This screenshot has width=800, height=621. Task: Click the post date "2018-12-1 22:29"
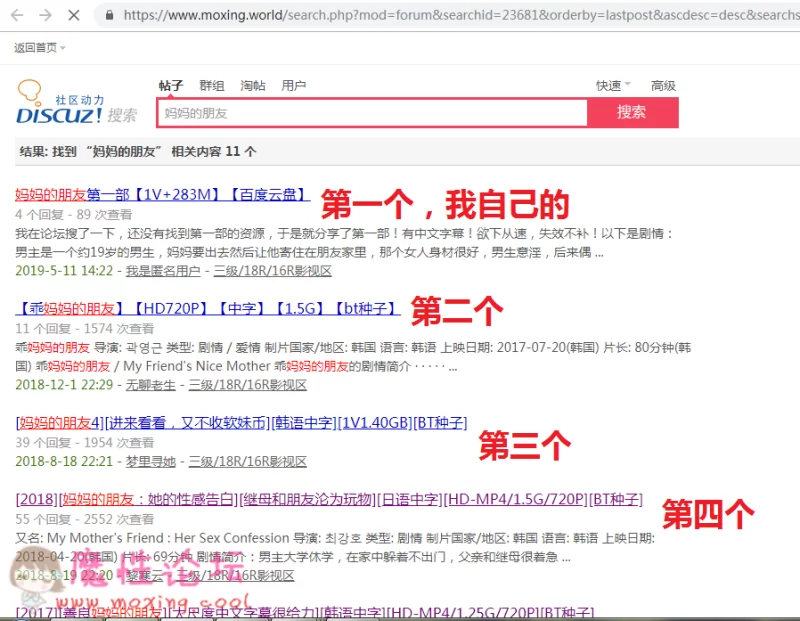pyautogui.click(x=64, y=385)
